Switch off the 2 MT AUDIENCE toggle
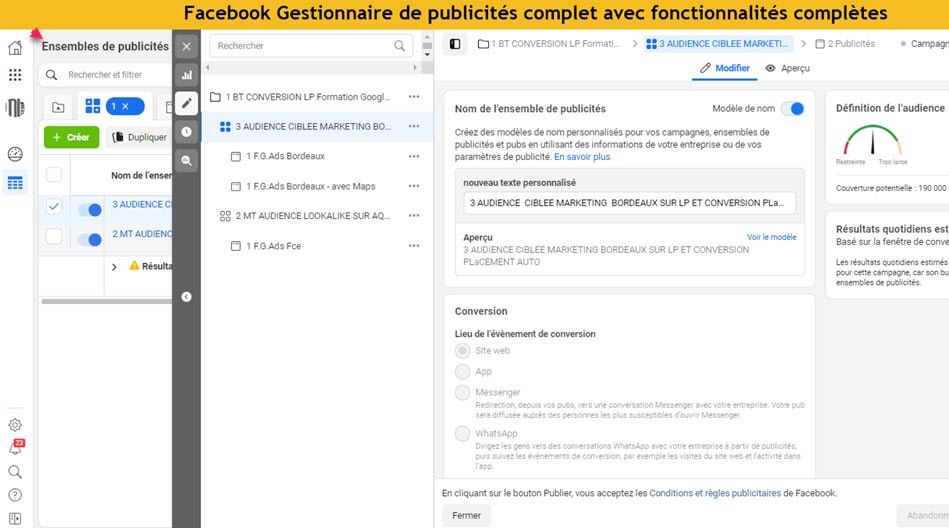The width and height of the screenshot is (949, 528). 90,240
